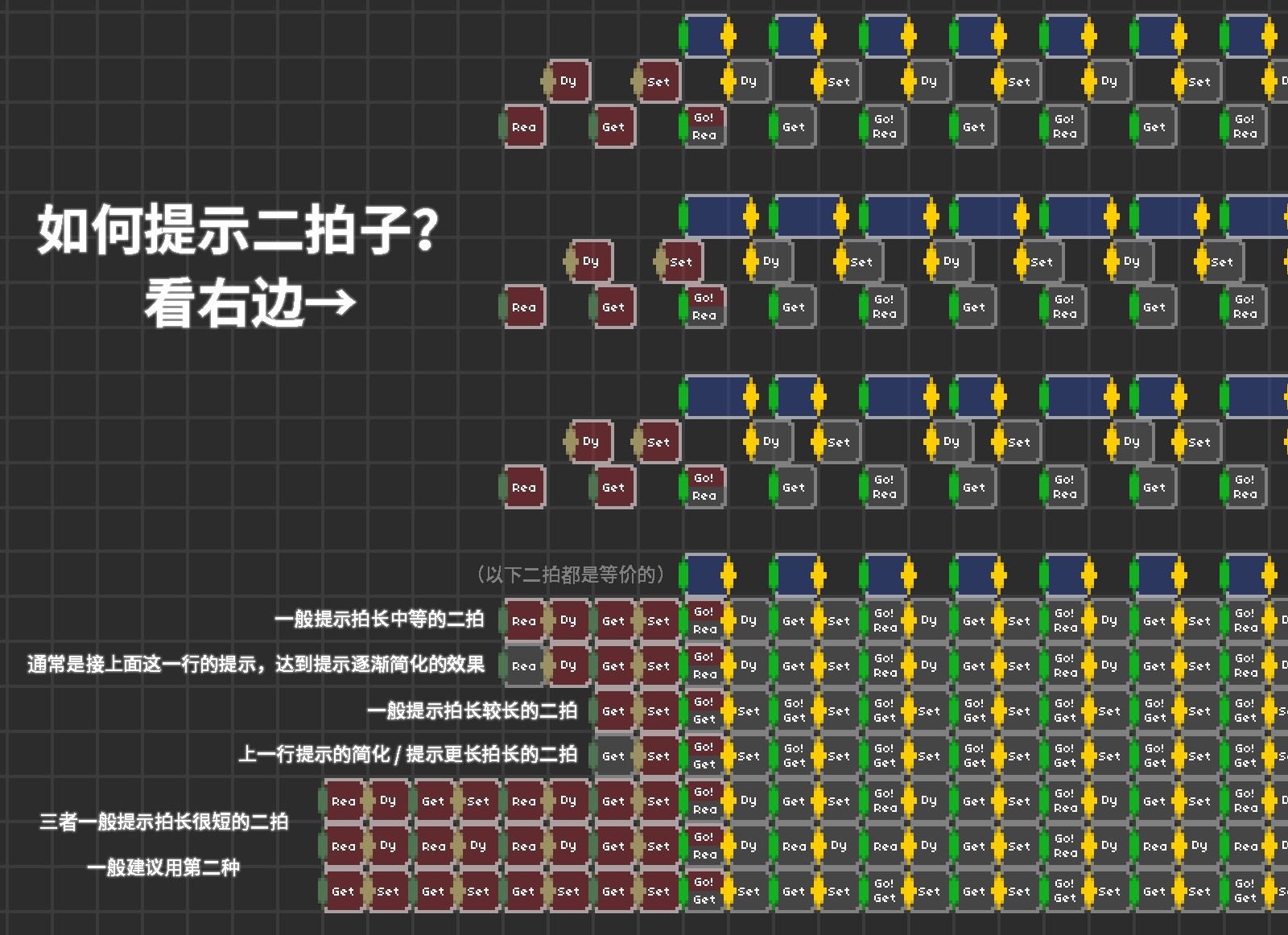Image resolution: width=1288 pixels, height=935 pixels.
Task: Click the gray (以下二拍都是等价的) note
Action: point(570,575)
